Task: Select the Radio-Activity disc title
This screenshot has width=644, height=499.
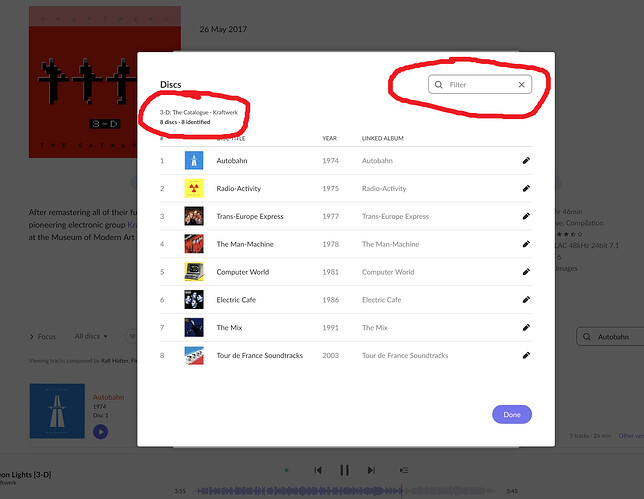Action: (x=239, y=189)
